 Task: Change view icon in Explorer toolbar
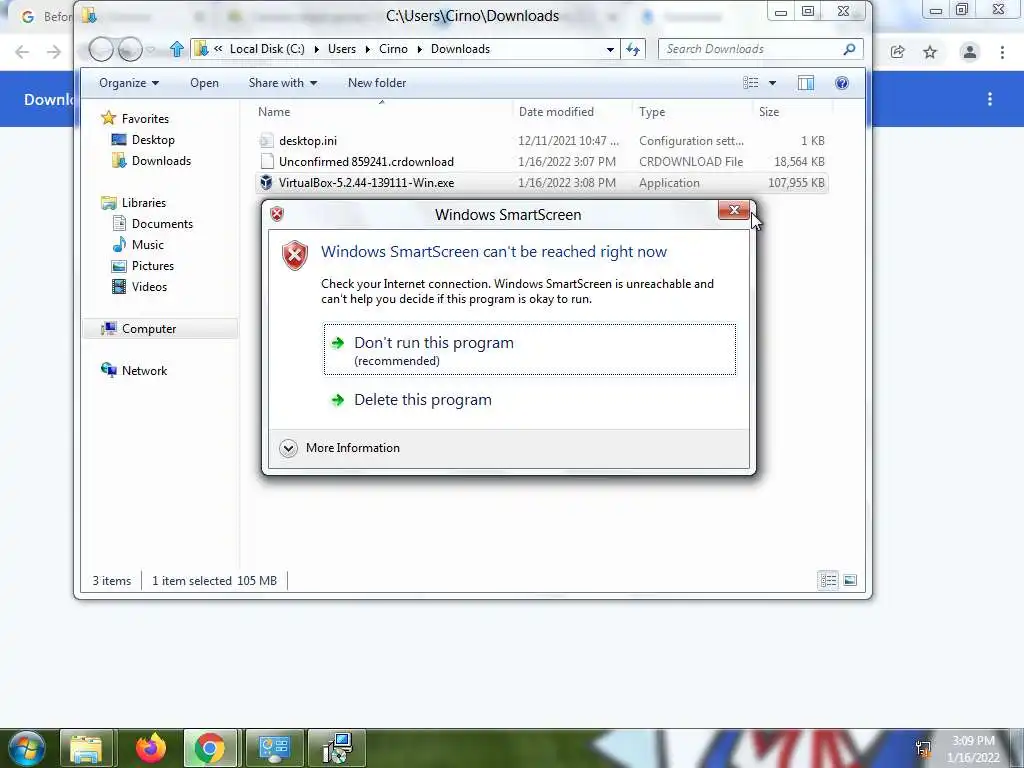[751, 83]
